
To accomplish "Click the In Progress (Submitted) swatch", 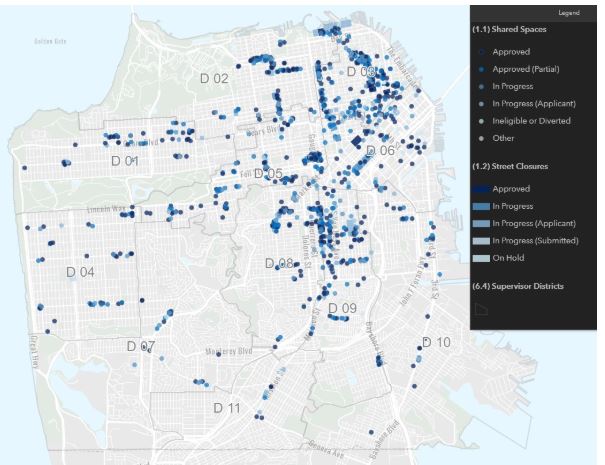I will click(481, 241).
